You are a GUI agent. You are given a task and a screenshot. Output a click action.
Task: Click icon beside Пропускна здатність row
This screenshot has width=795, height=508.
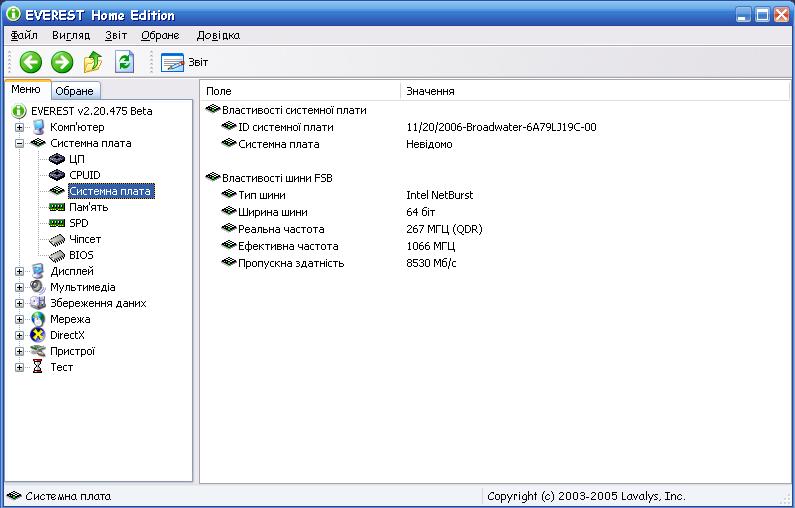[229, 262]
